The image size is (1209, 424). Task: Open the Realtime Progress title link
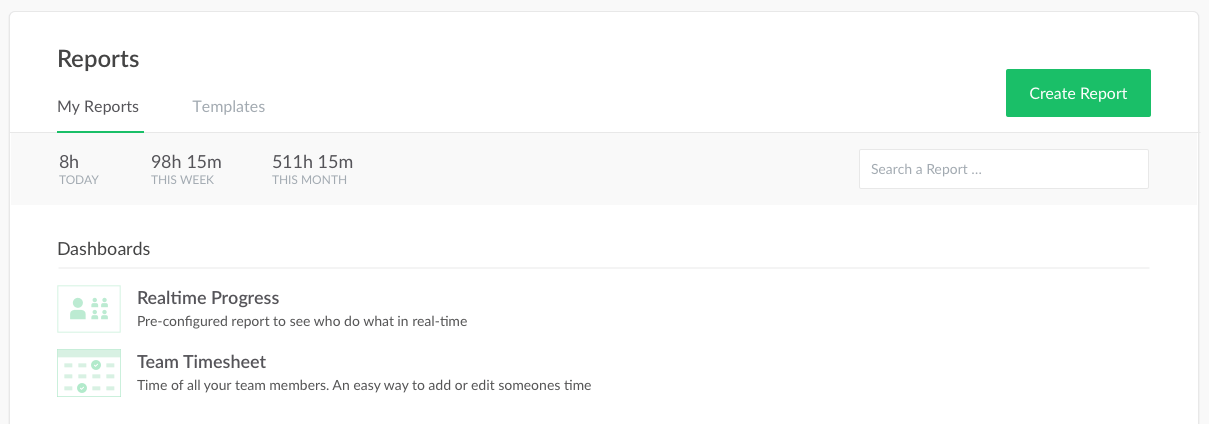pos(208,298)
